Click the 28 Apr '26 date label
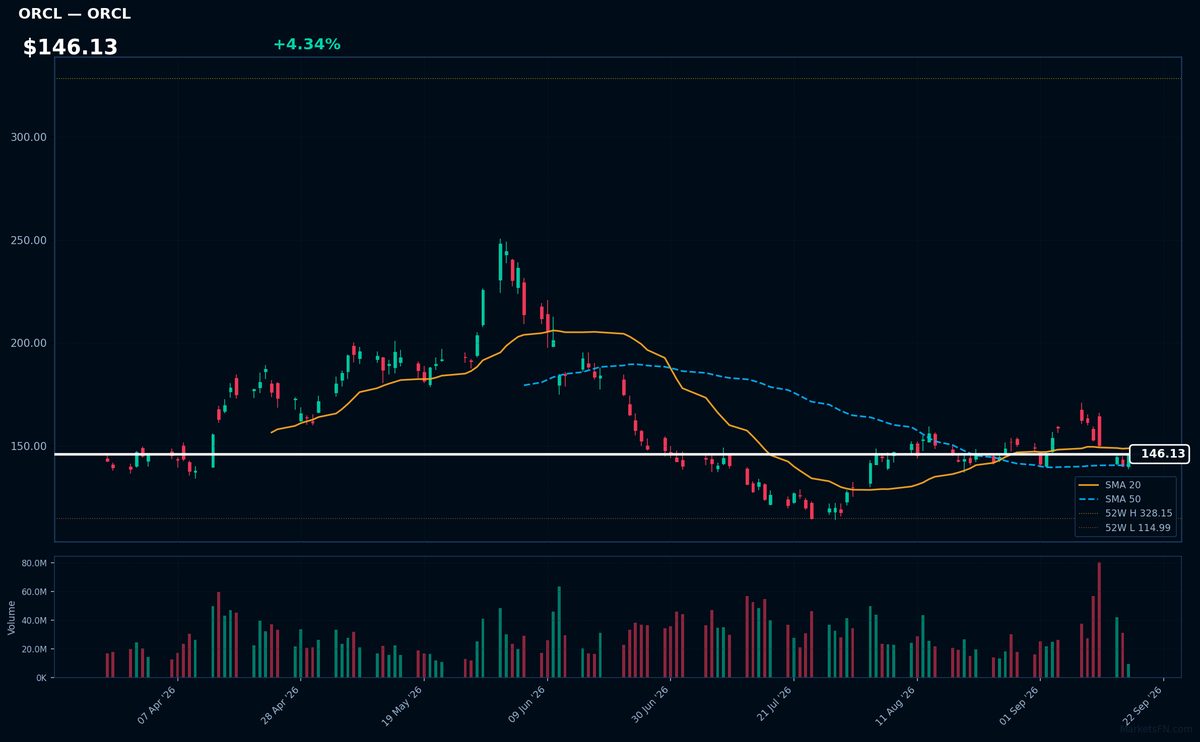This screenshot has height=742, width=1200. 280,705
